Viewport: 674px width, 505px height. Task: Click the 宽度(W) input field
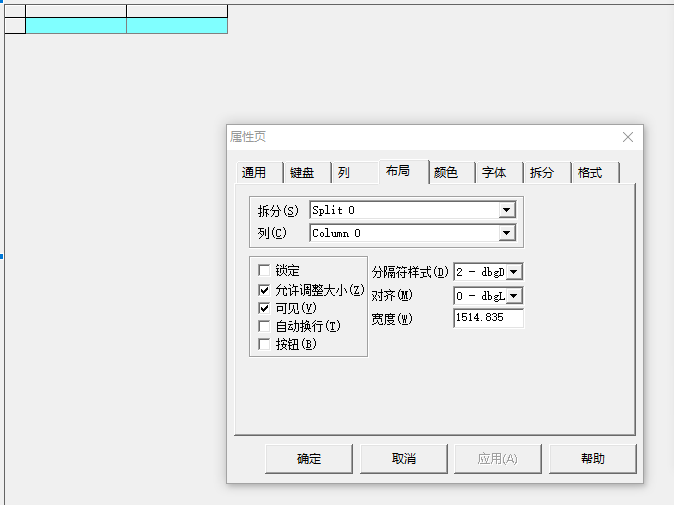[488, 318]
